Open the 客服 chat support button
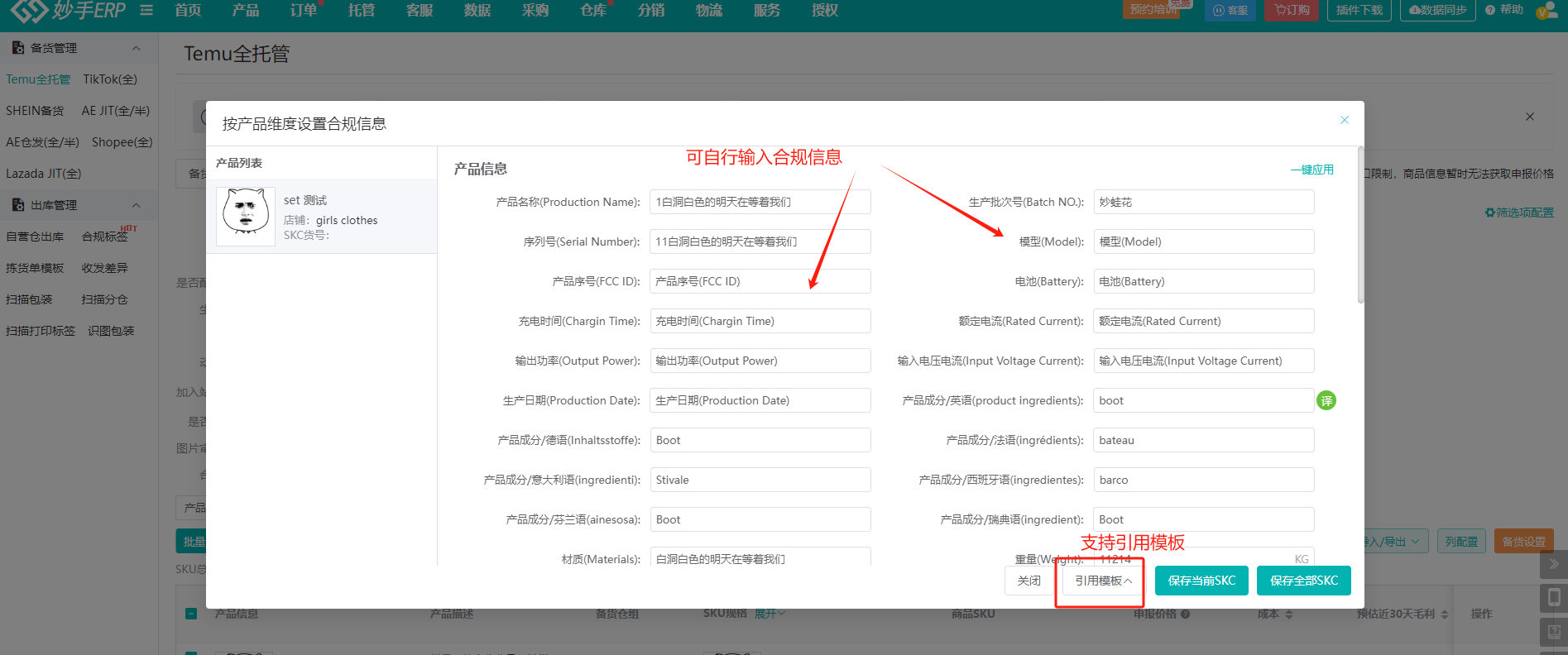 tap(1230, 10)
